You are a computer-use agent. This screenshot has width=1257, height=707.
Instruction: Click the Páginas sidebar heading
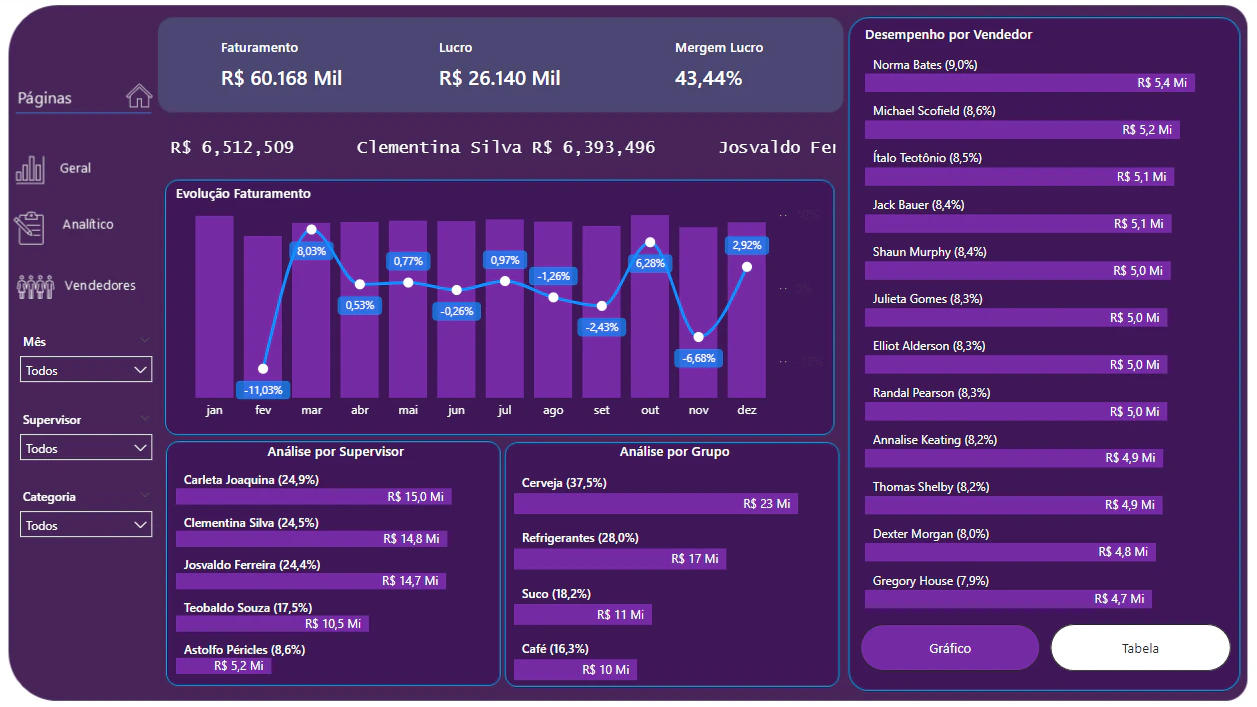pos(45,98)
